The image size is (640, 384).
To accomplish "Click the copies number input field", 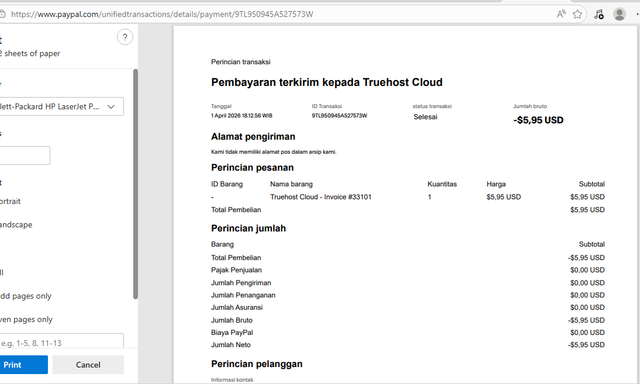I will (24, 155).
